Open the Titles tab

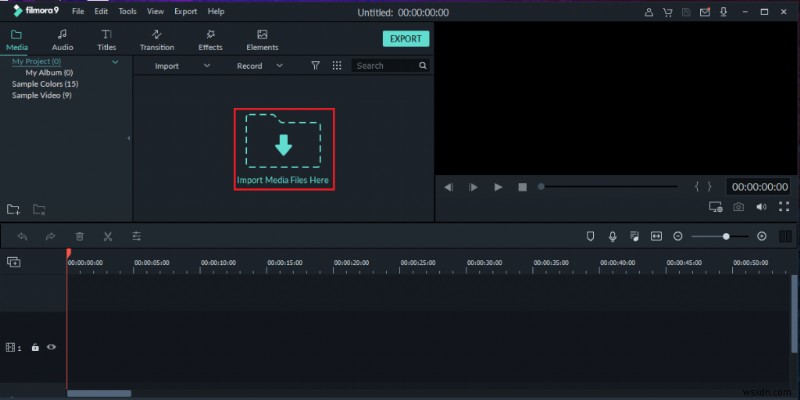[x=107, y=40]
